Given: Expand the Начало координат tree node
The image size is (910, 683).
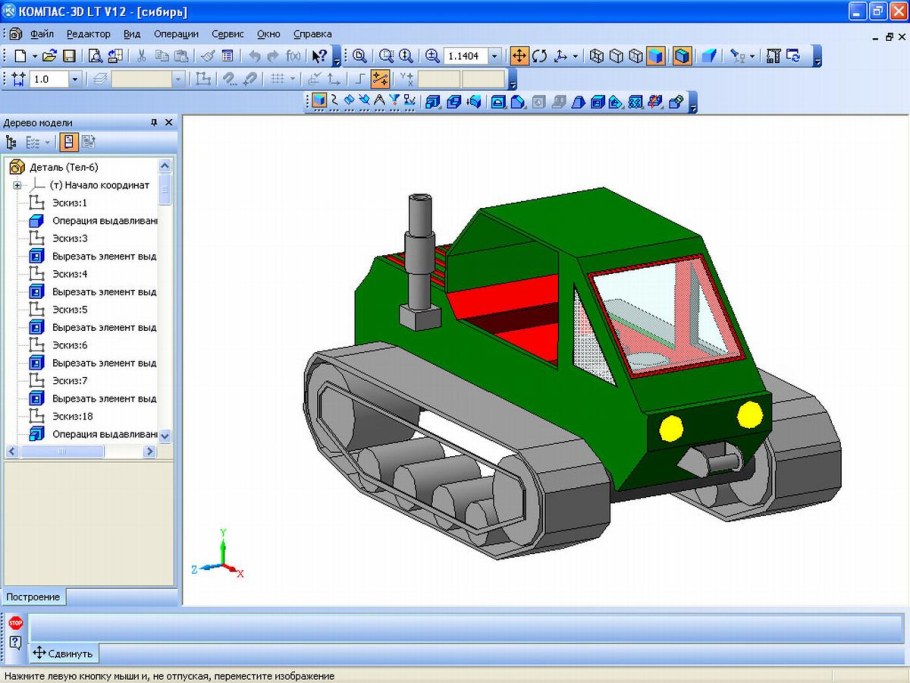Looking at the screenshot, I should pos(17,185).
